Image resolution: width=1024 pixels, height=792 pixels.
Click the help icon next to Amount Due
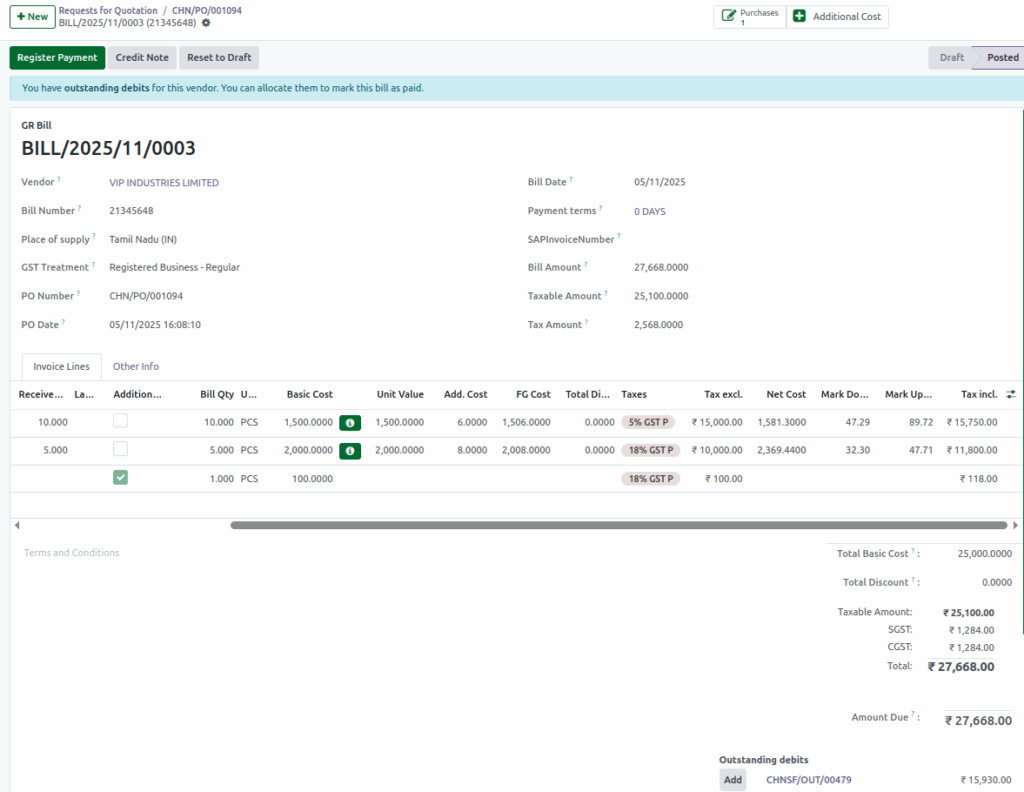pos(913,715)
